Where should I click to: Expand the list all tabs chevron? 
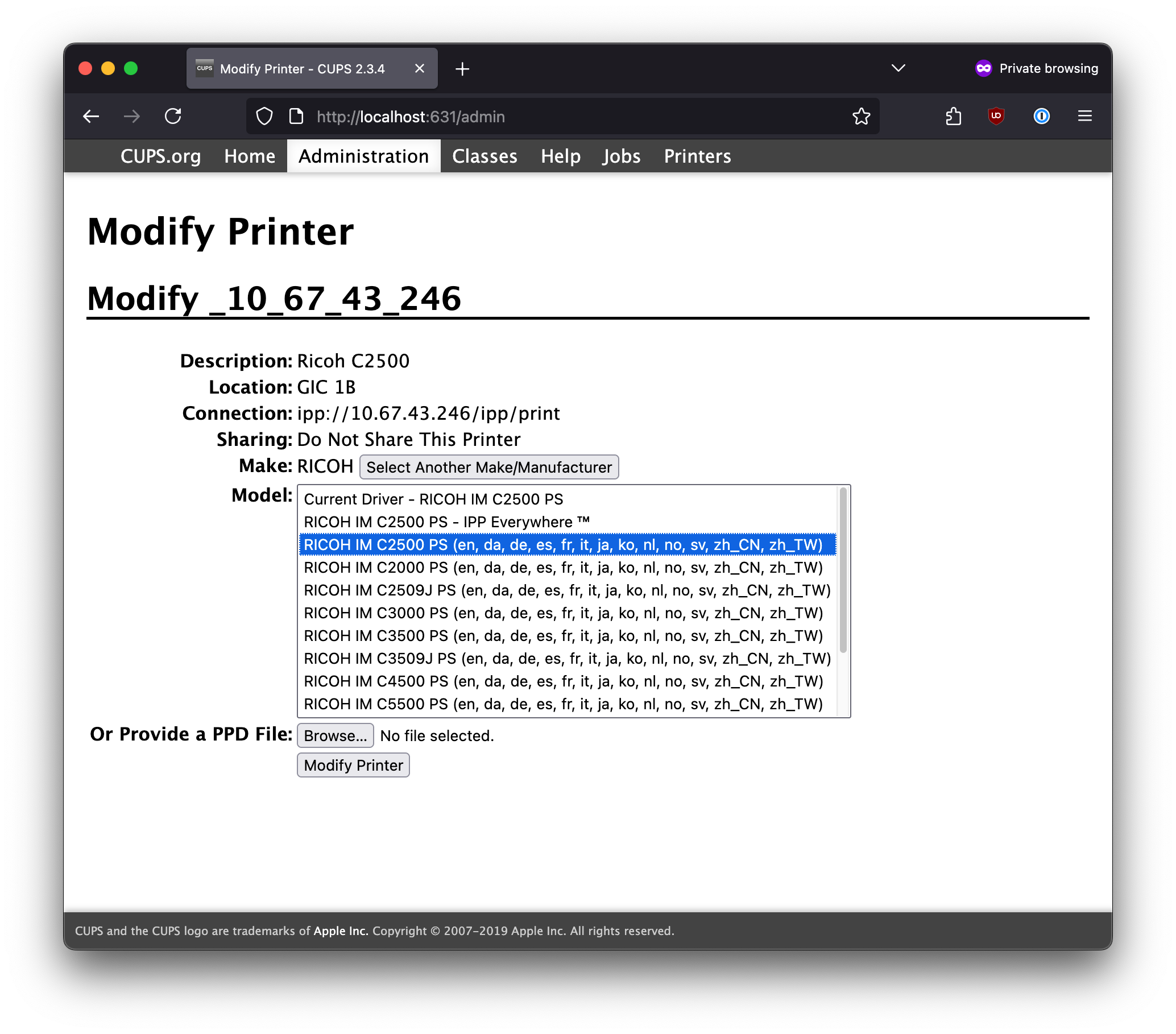tap(898, 68)
